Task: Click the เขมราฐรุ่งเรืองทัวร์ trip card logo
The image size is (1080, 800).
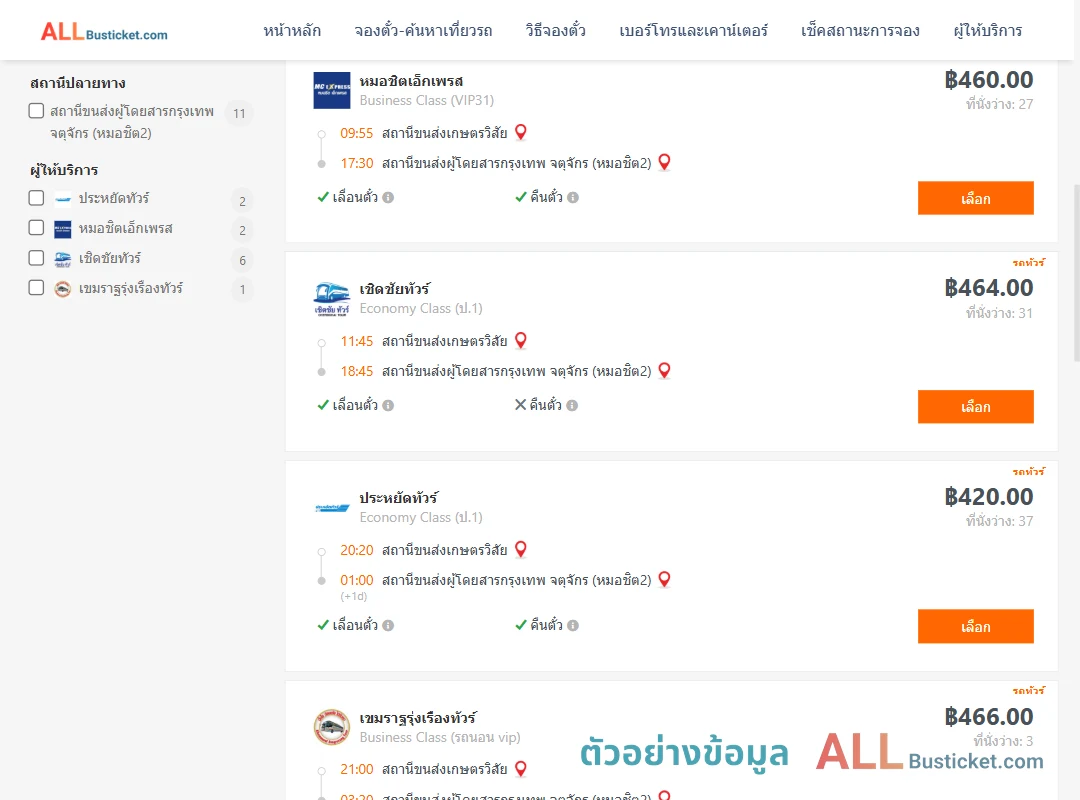Action: point(332,727)
